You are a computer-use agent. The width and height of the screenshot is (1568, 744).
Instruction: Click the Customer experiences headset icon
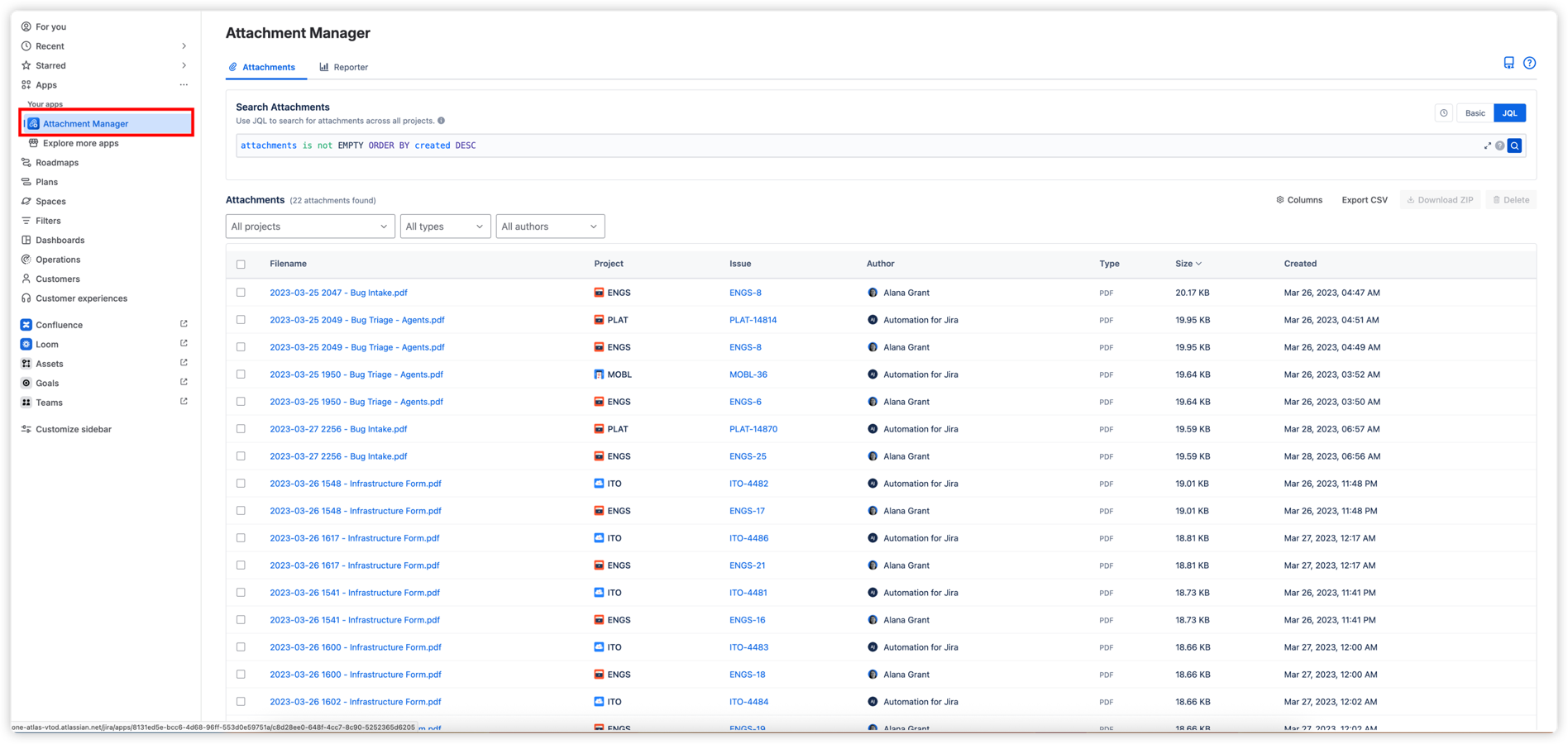coord(26,298)
